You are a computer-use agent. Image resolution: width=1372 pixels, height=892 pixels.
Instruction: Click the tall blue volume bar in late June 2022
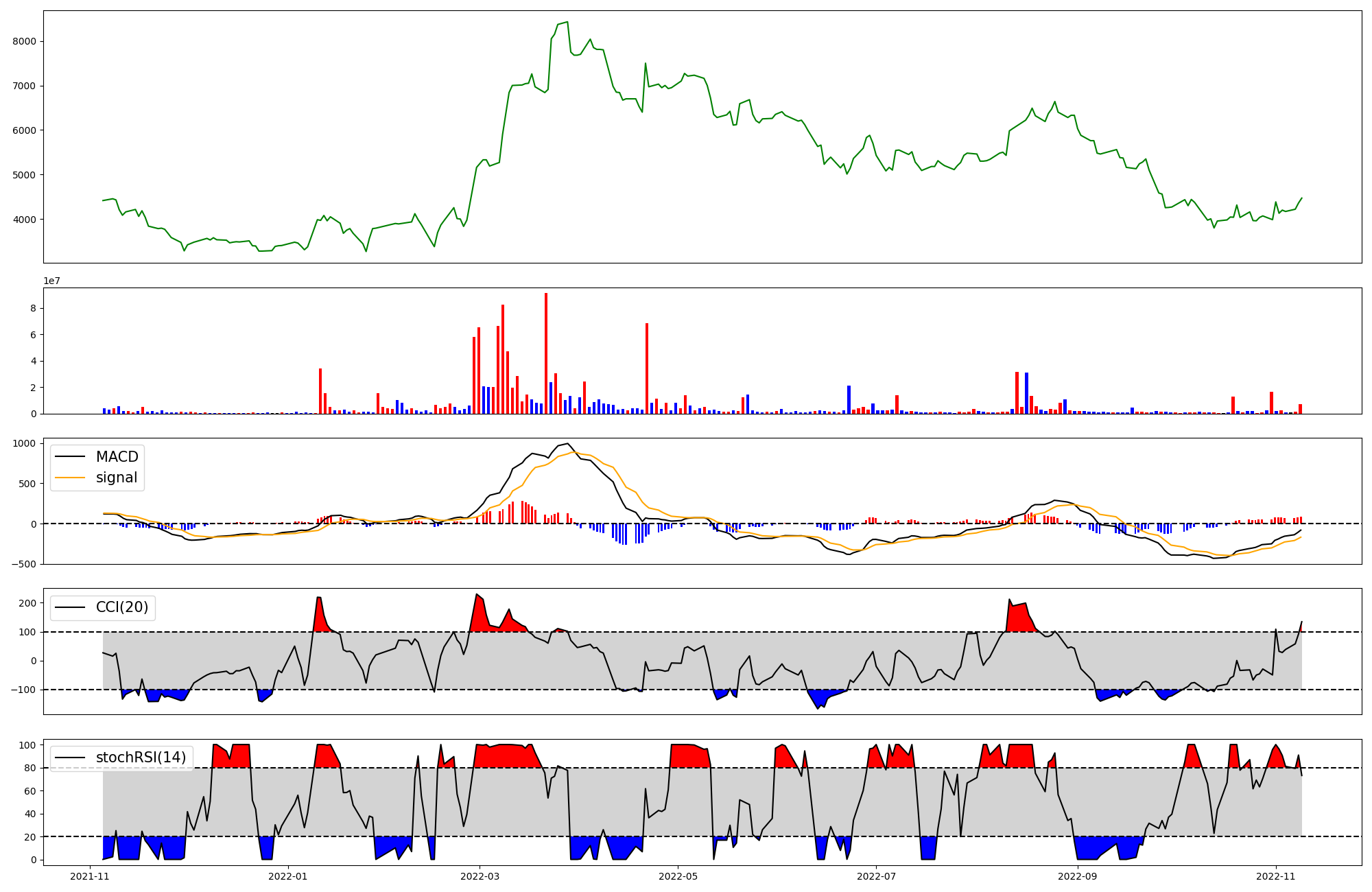coord(849,399)
